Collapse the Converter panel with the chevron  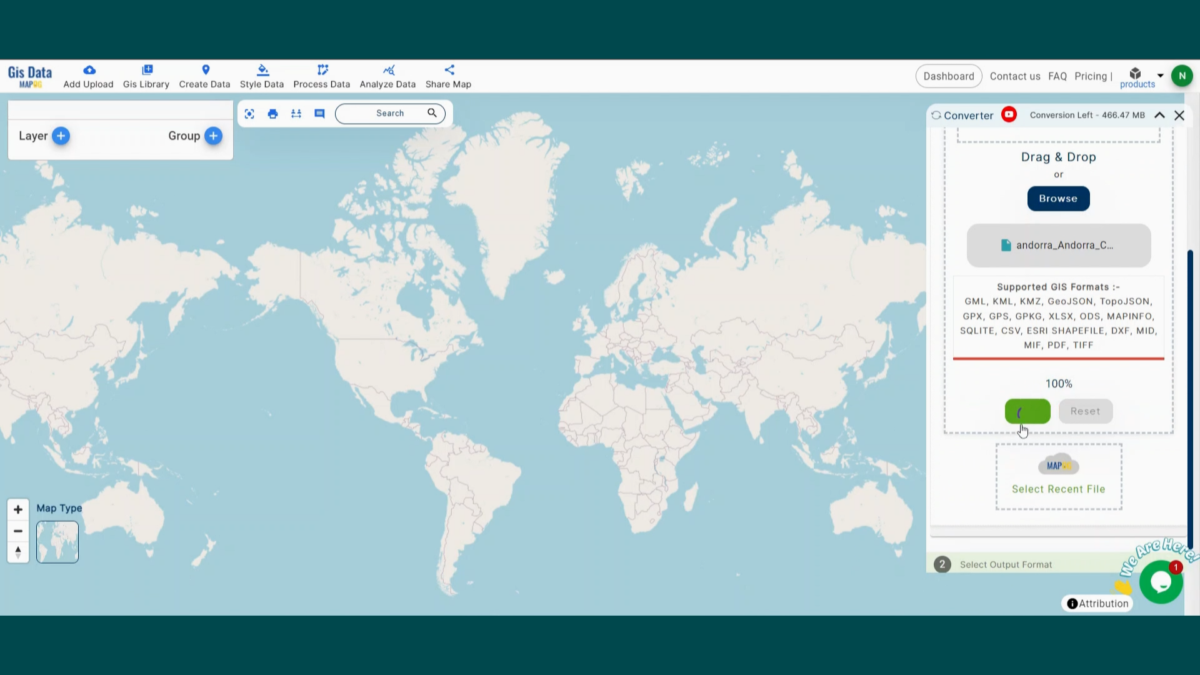pyautogui.click(x=1158, y=115)
